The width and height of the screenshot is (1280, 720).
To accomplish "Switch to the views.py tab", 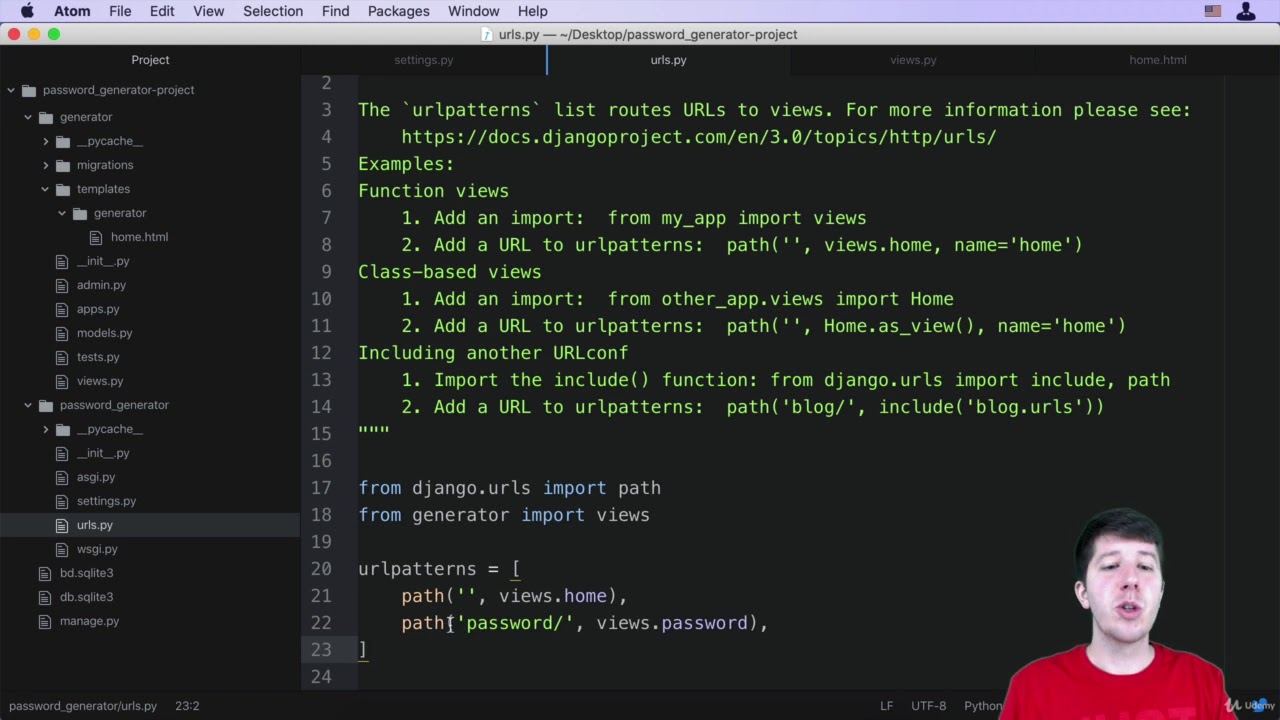I will point(913,60).
